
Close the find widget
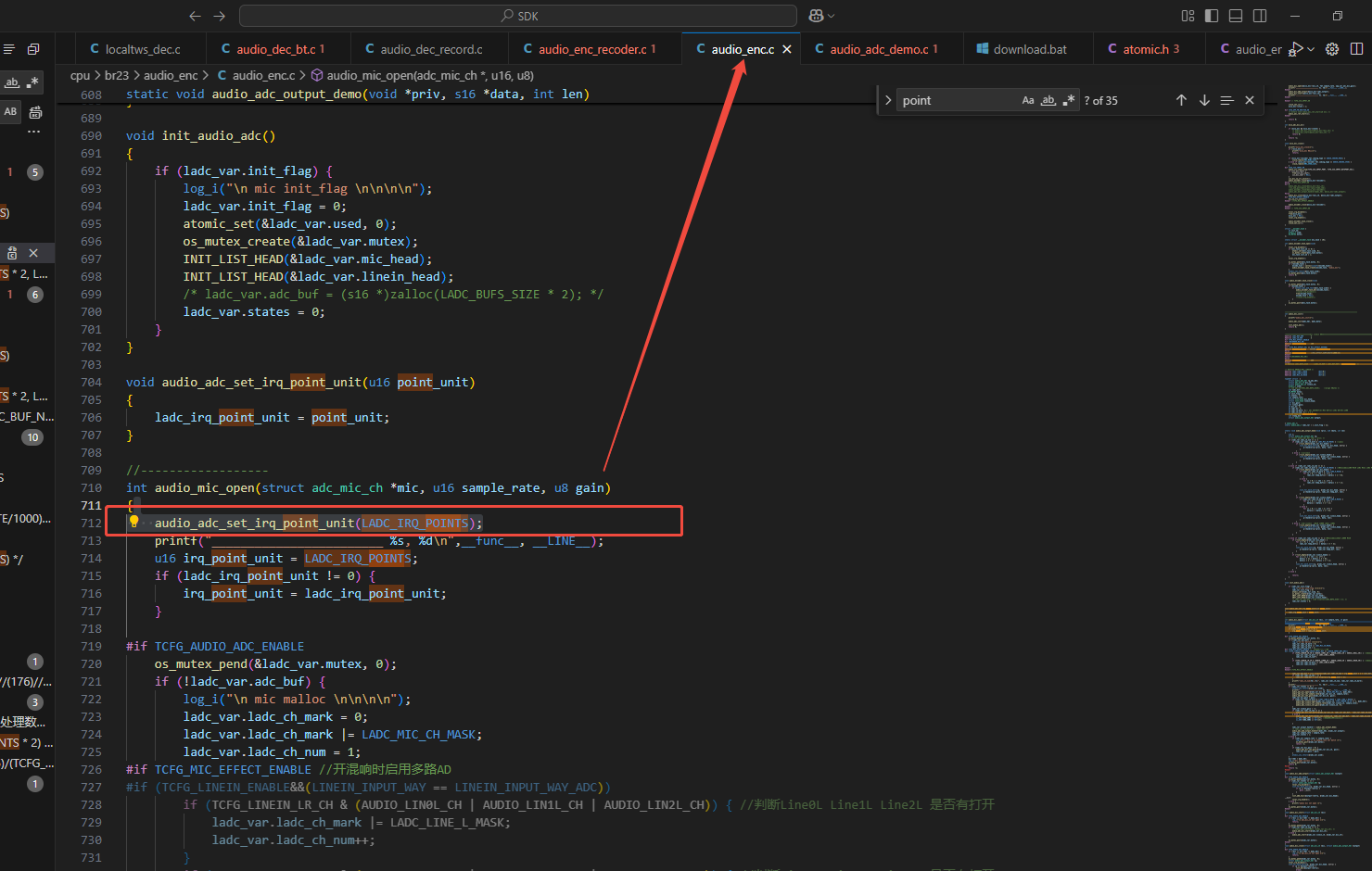coord(1250,100)
